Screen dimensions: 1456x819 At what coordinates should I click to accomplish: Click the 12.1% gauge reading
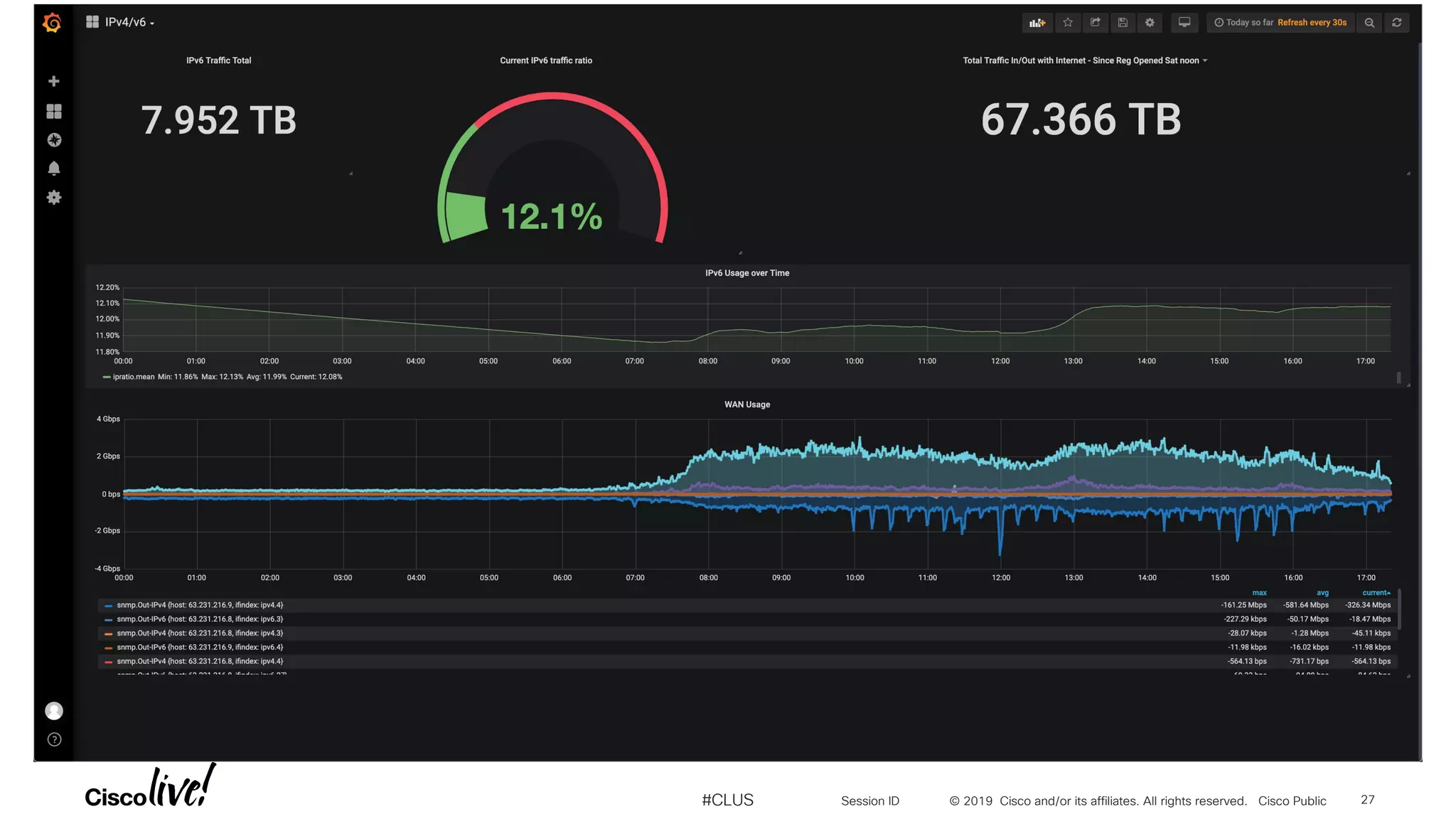[552, 216]
